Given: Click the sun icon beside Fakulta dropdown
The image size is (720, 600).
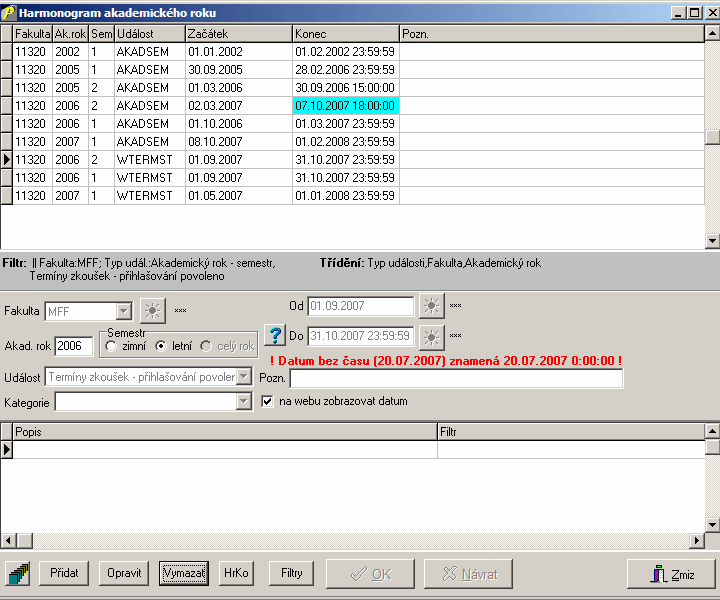Looking at the screenshot, I should (x=152, y=311).
